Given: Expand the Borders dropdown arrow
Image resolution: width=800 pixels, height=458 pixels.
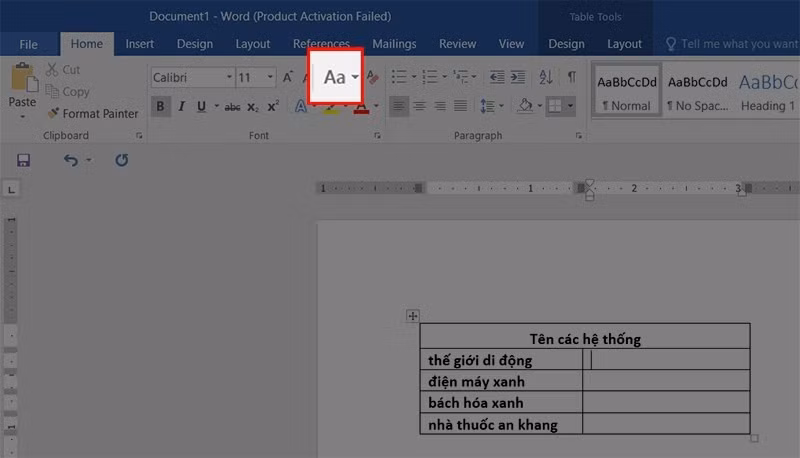Looking at the screenshot, I should point(570,106).
